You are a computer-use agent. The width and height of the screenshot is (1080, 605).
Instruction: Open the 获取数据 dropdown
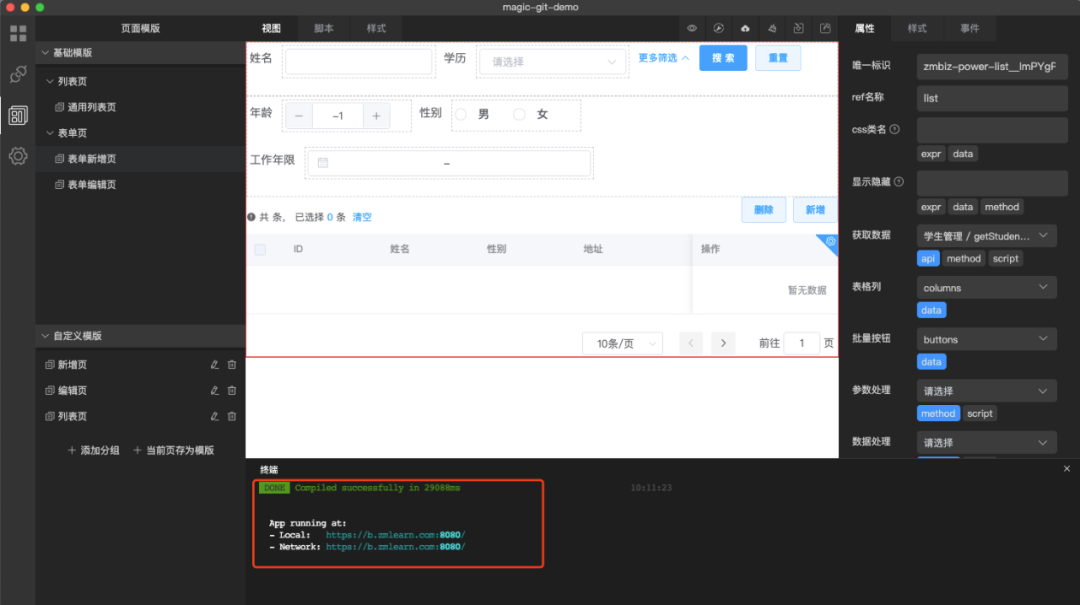(986, 236)
